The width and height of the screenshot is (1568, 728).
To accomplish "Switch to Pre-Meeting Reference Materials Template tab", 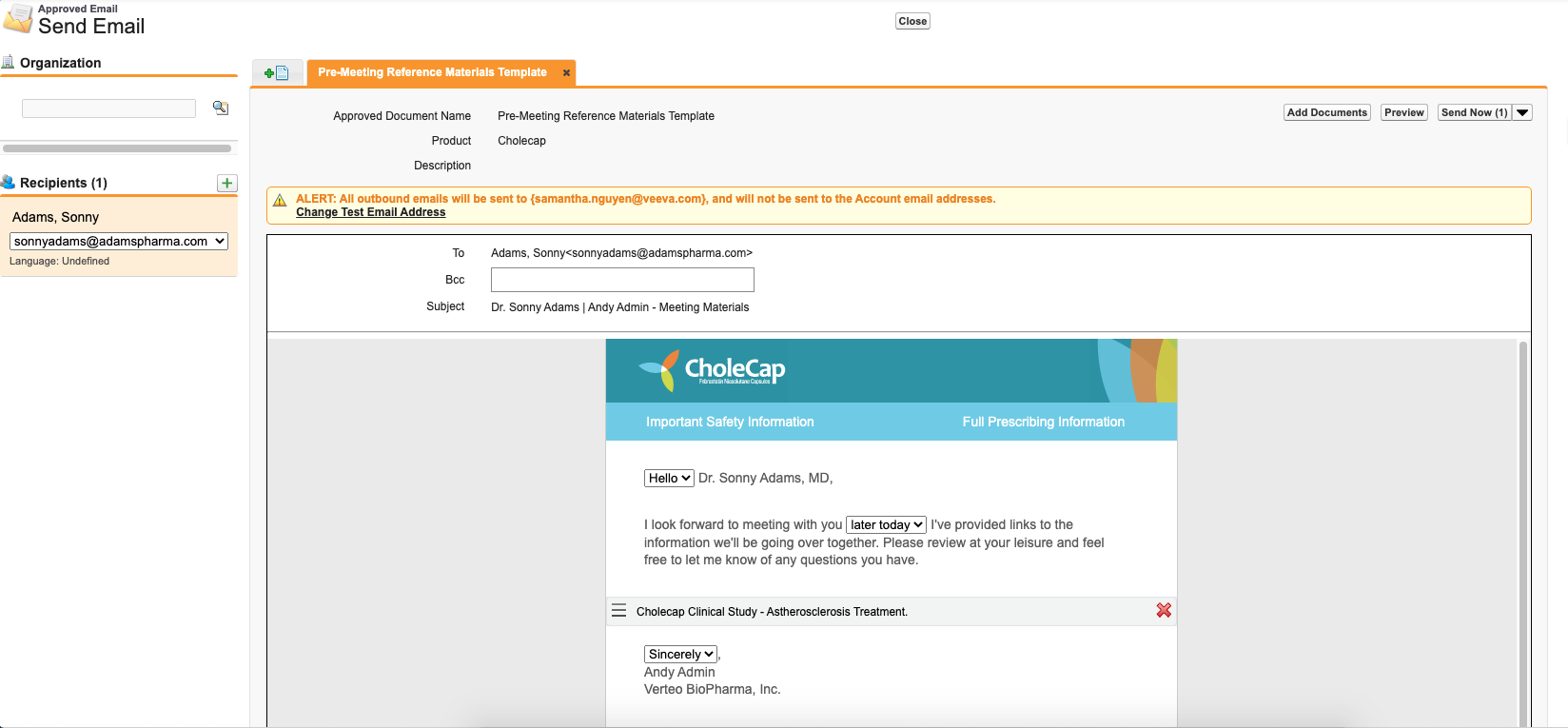I will click(432, 72).
